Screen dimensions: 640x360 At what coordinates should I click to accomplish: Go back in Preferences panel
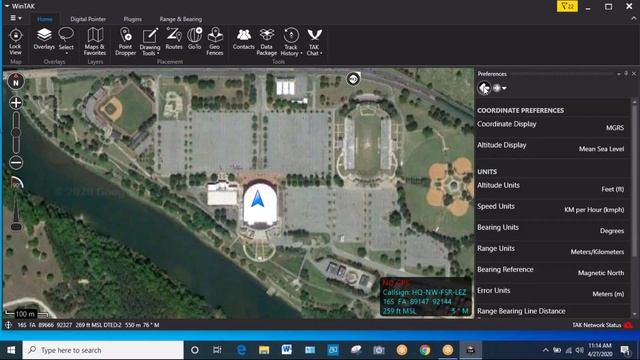[484, 88]
